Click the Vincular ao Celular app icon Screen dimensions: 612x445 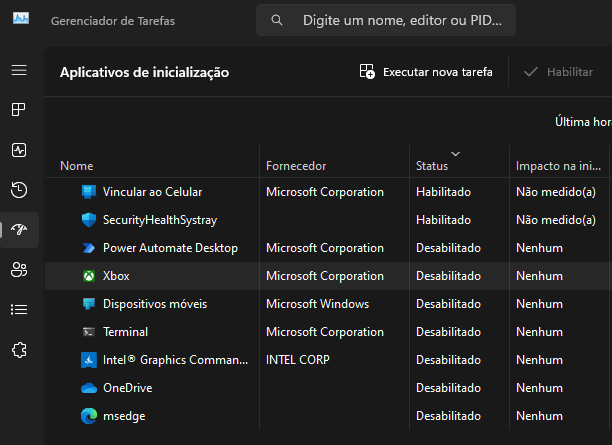[x=89, y=192]
